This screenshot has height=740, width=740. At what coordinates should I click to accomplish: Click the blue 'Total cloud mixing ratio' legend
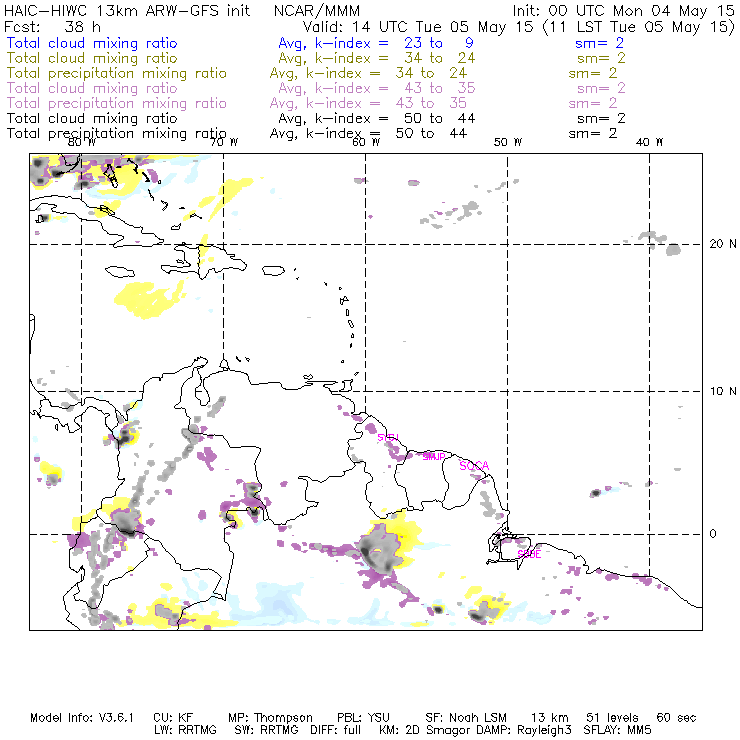92,43
